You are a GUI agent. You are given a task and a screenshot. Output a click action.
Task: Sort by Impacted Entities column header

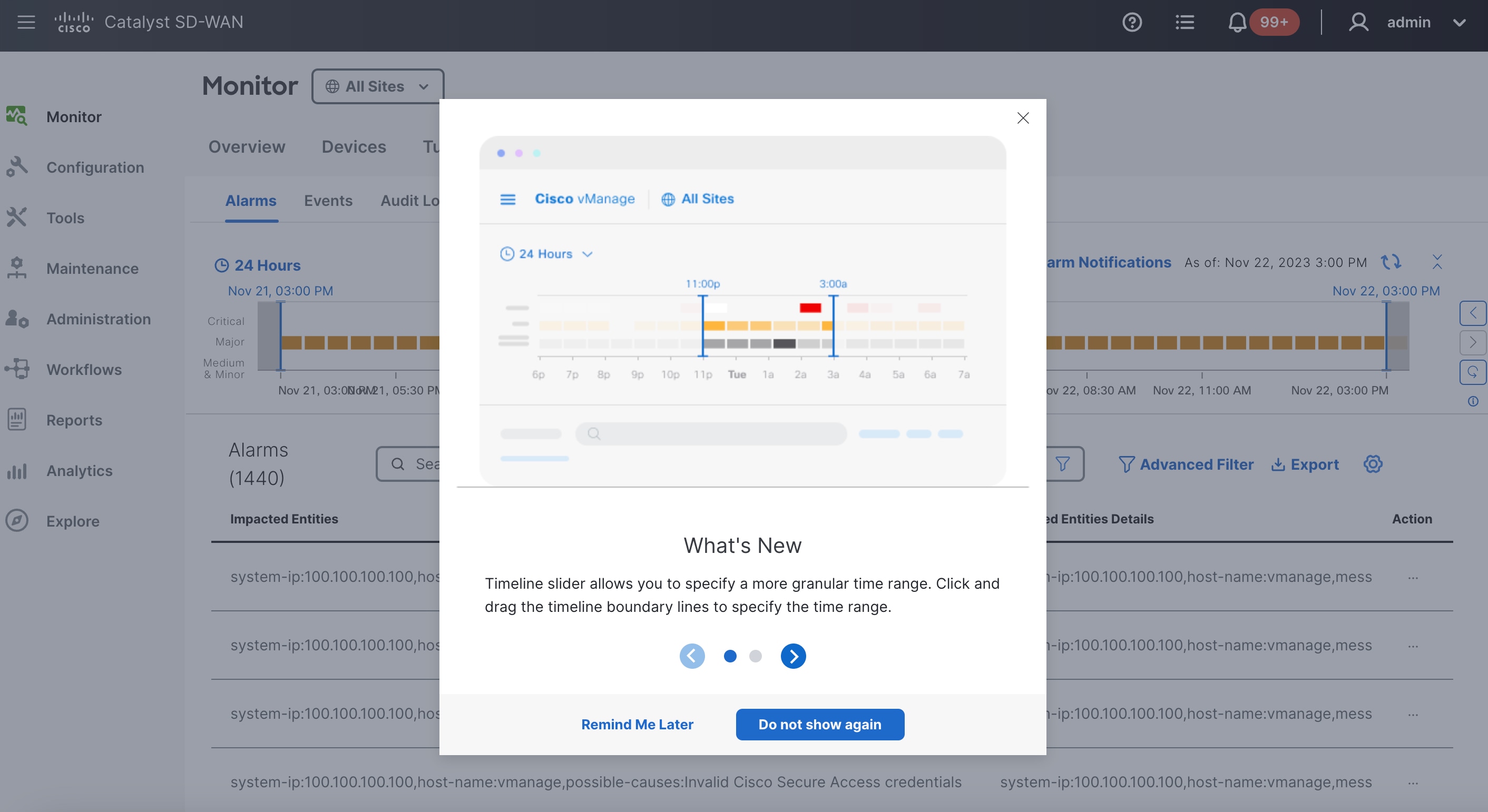point(283,519)
